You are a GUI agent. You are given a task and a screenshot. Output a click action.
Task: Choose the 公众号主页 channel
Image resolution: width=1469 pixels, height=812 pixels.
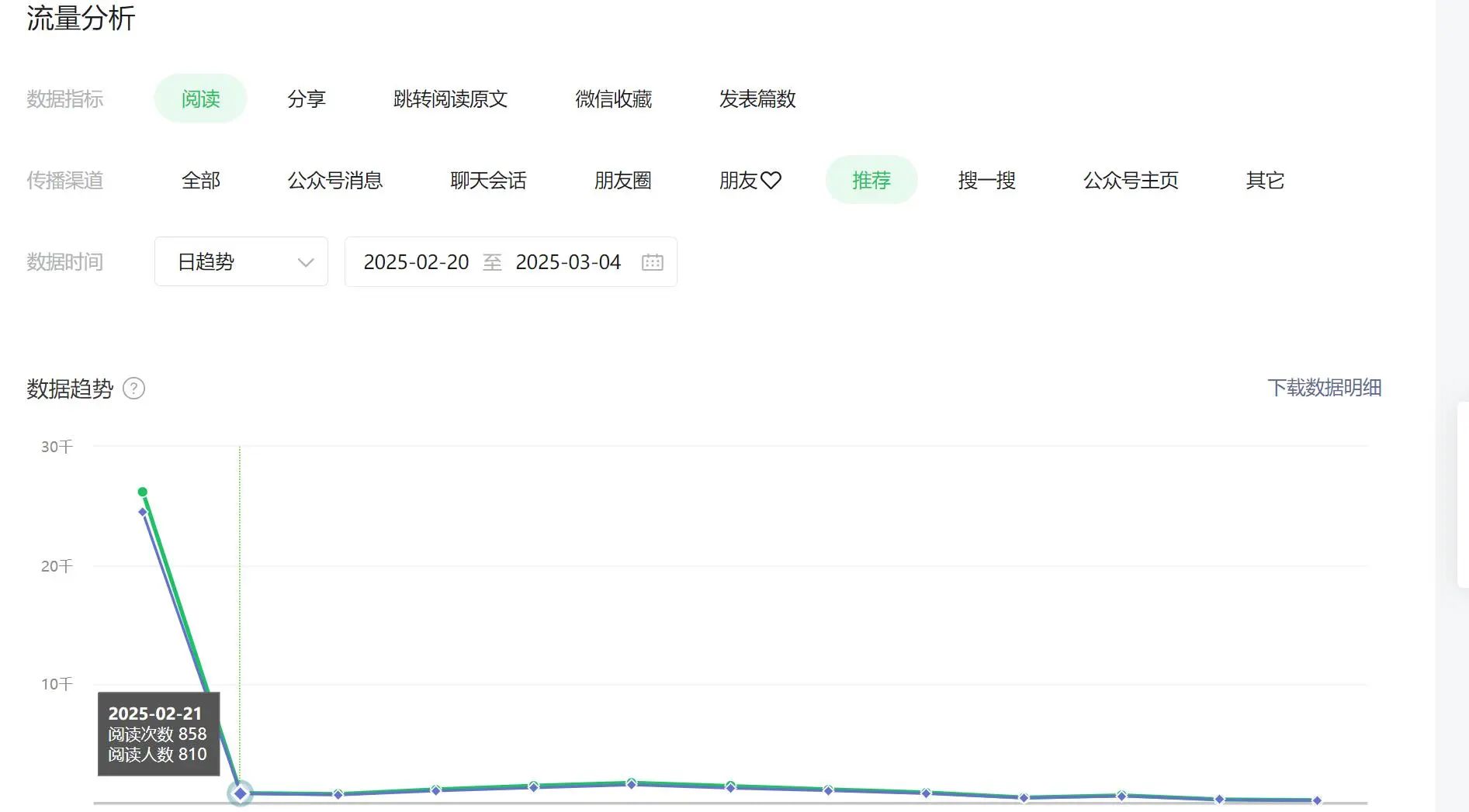tap(1131, 180)
